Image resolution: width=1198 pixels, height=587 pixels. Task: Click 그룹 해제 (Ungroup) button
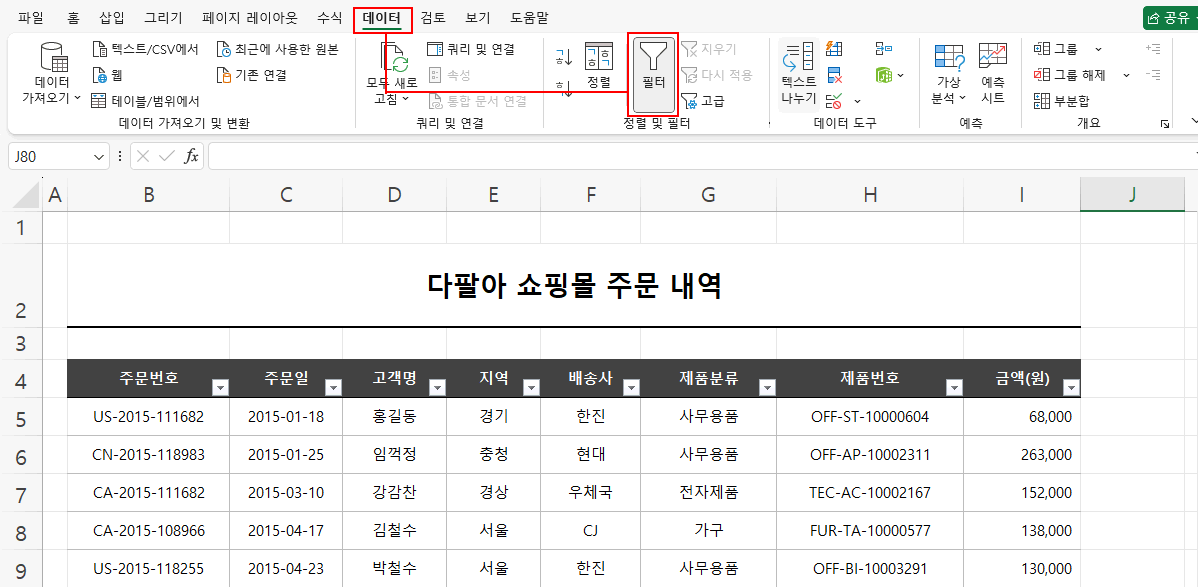(1070, 75)
